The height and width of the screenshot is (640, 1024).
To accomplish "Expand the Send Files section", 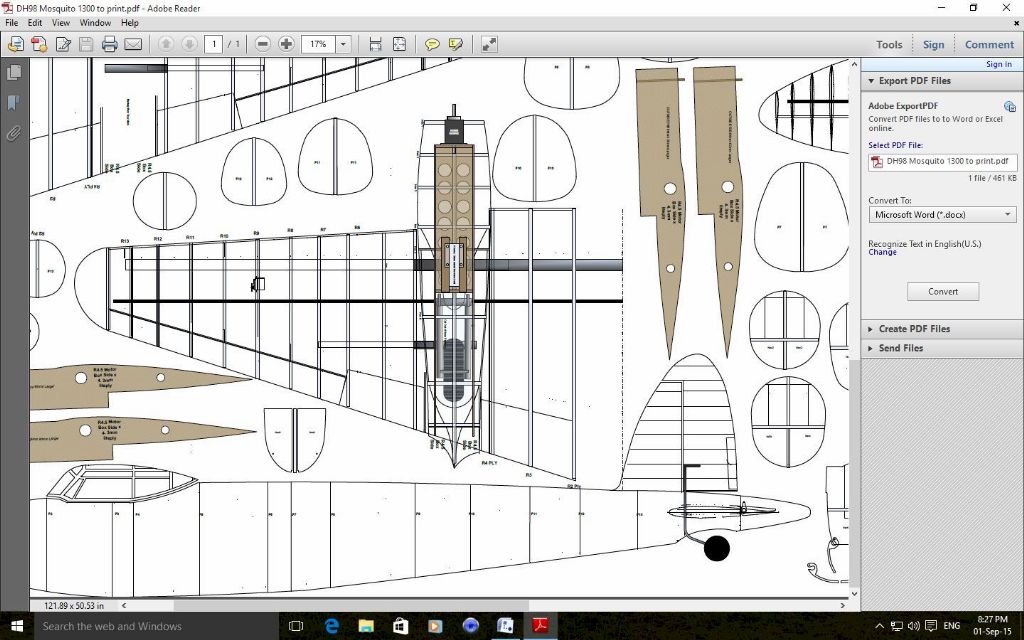I will click(x=900, y=348).
